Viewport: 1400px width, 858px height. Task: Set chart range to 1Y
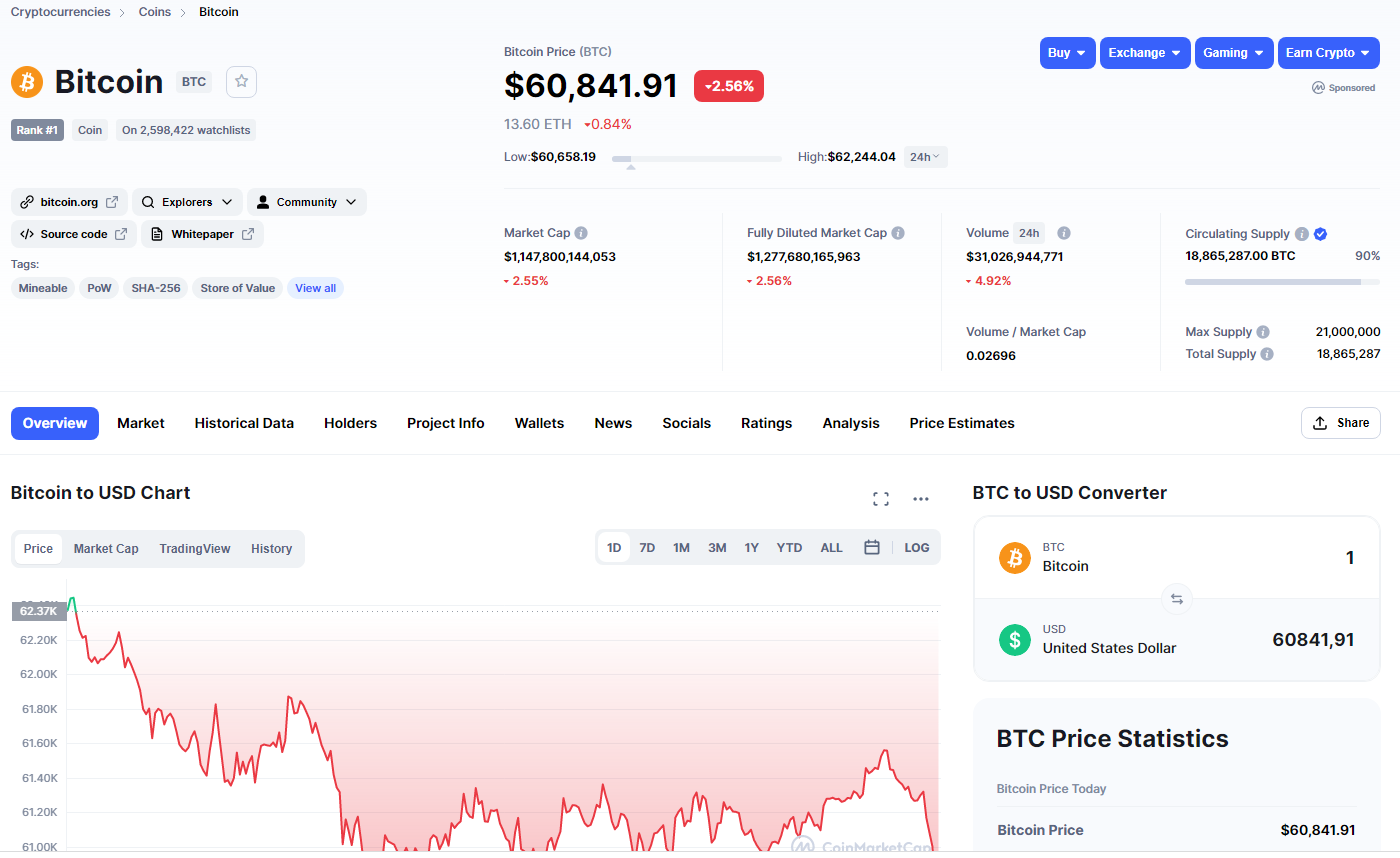[x=752, y=548]
